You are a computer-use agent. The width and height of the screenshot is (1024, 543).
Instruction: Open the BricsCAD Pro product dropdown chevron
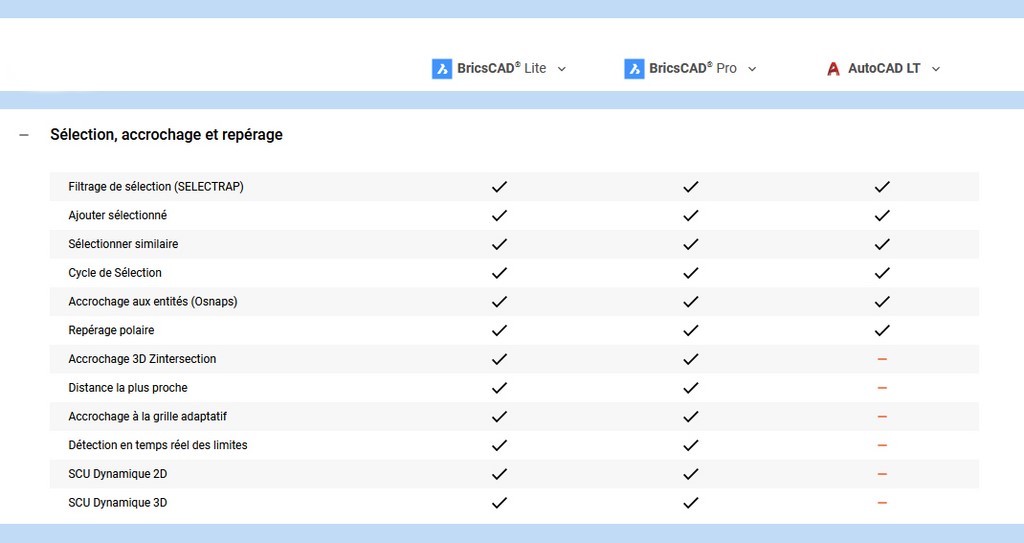752,69
